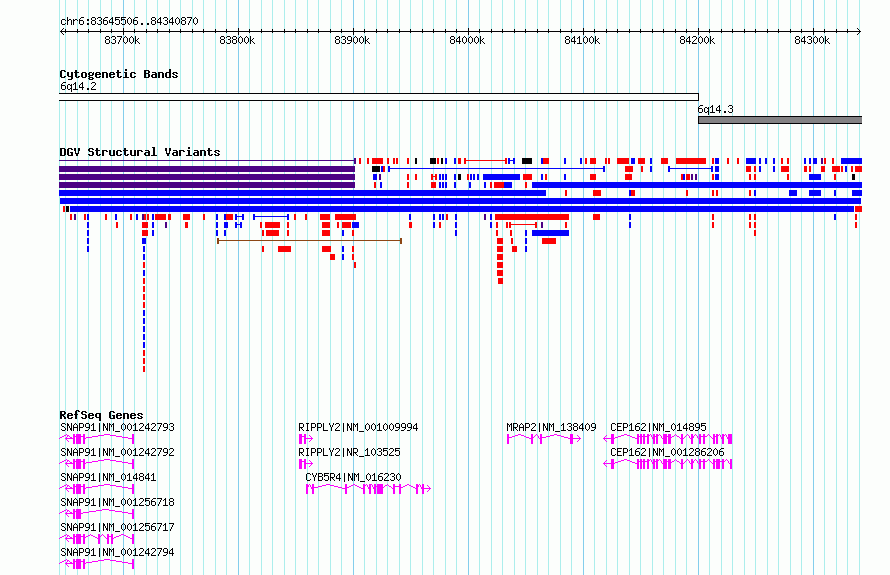
Task: Select the large red variant bar above MRAP2
Action: coord(532,217)
